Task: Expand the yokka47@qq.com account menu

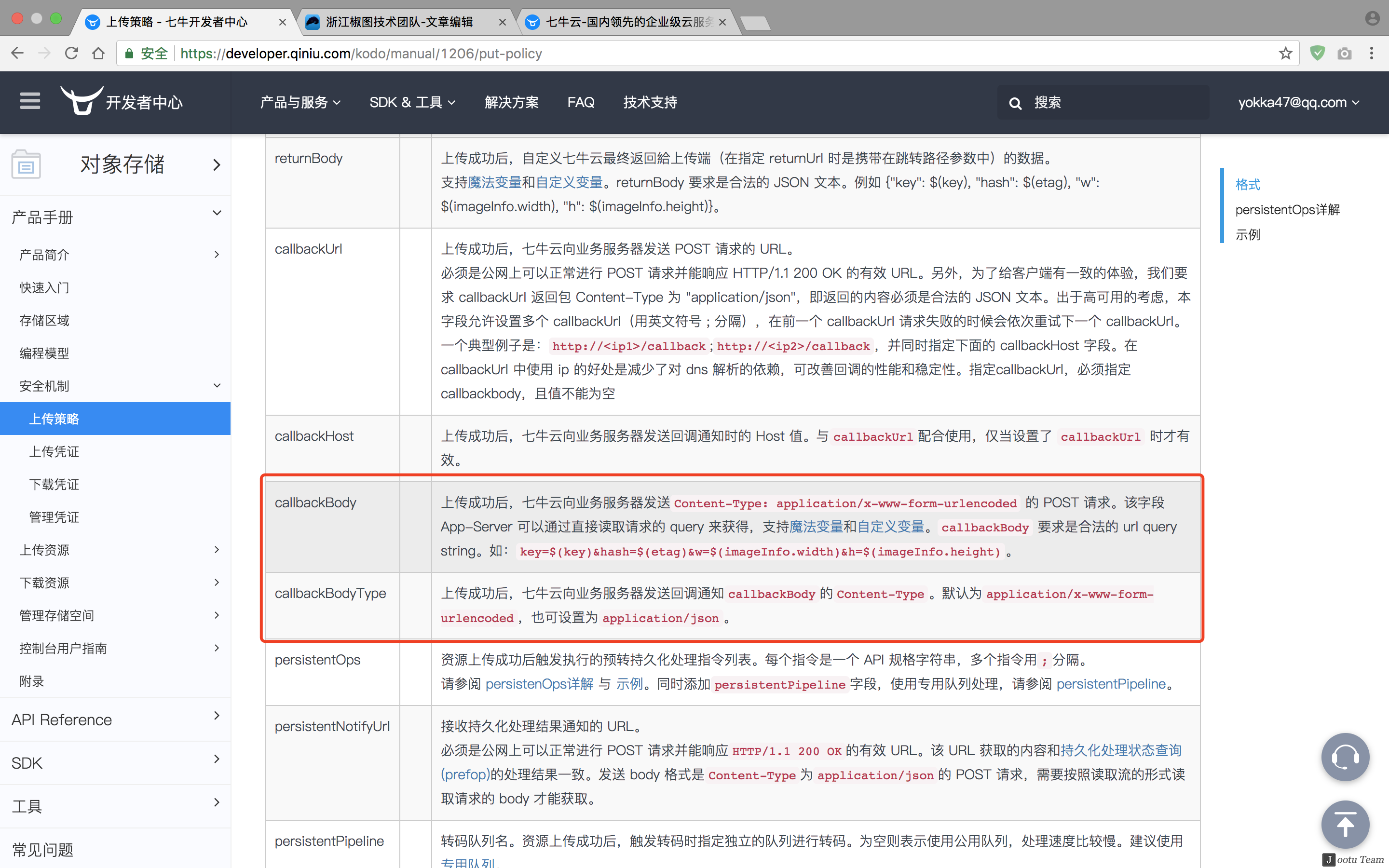Action: tap(1298, 102)
